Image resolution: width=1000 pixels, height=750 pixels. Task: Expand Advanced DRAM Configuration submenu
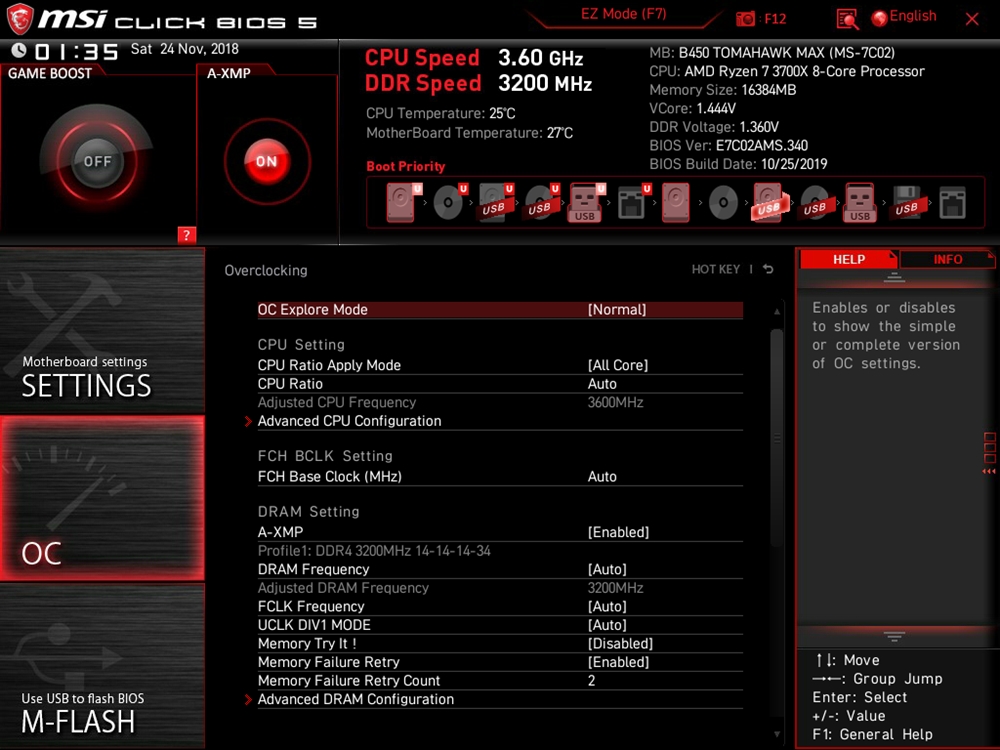(355, 699)
